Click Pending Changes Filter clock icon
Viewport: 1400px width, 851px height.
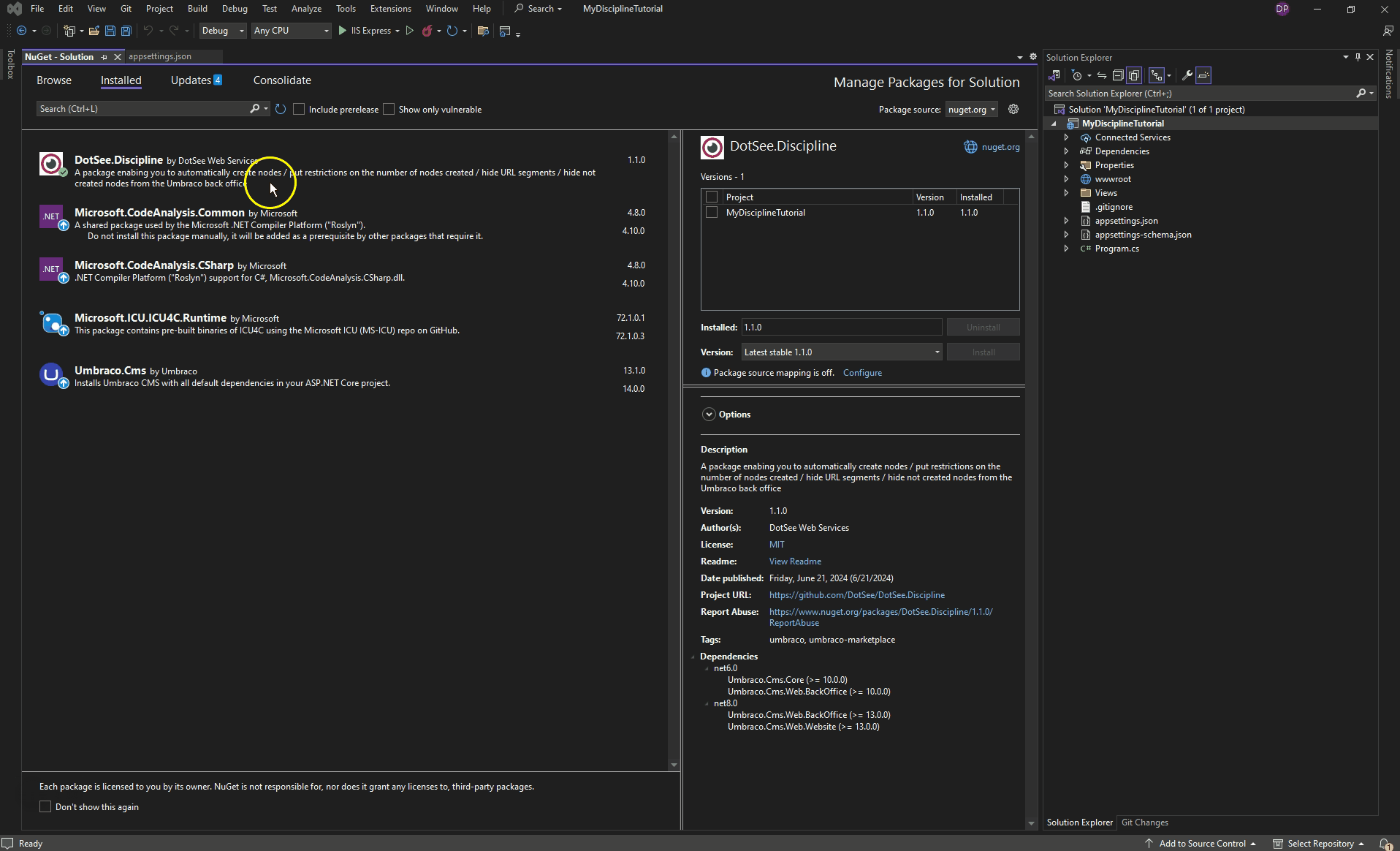click(x=1076, y=75)
